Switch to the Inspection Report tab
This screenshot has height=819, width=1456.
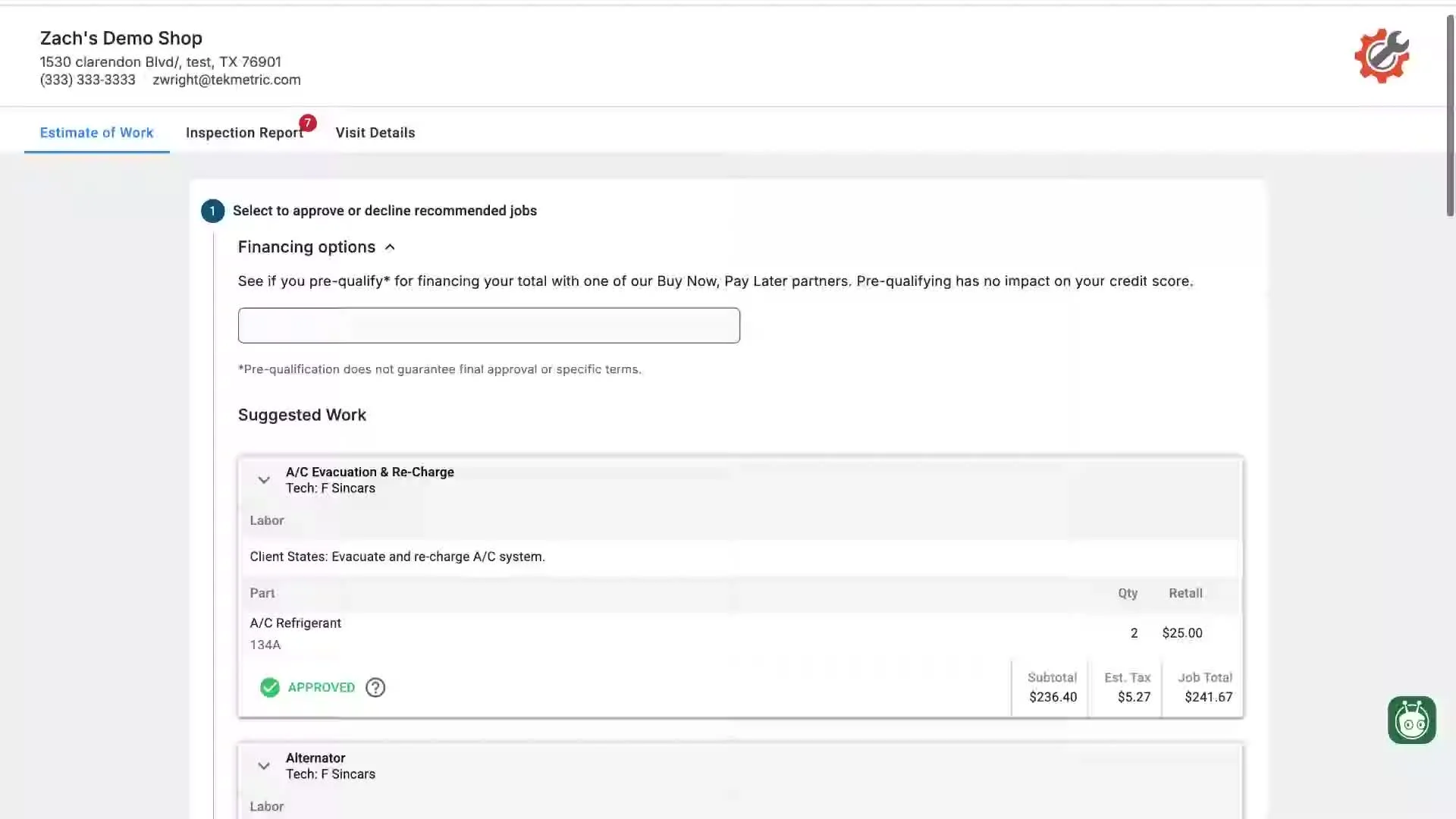click(x=244, y=133)
